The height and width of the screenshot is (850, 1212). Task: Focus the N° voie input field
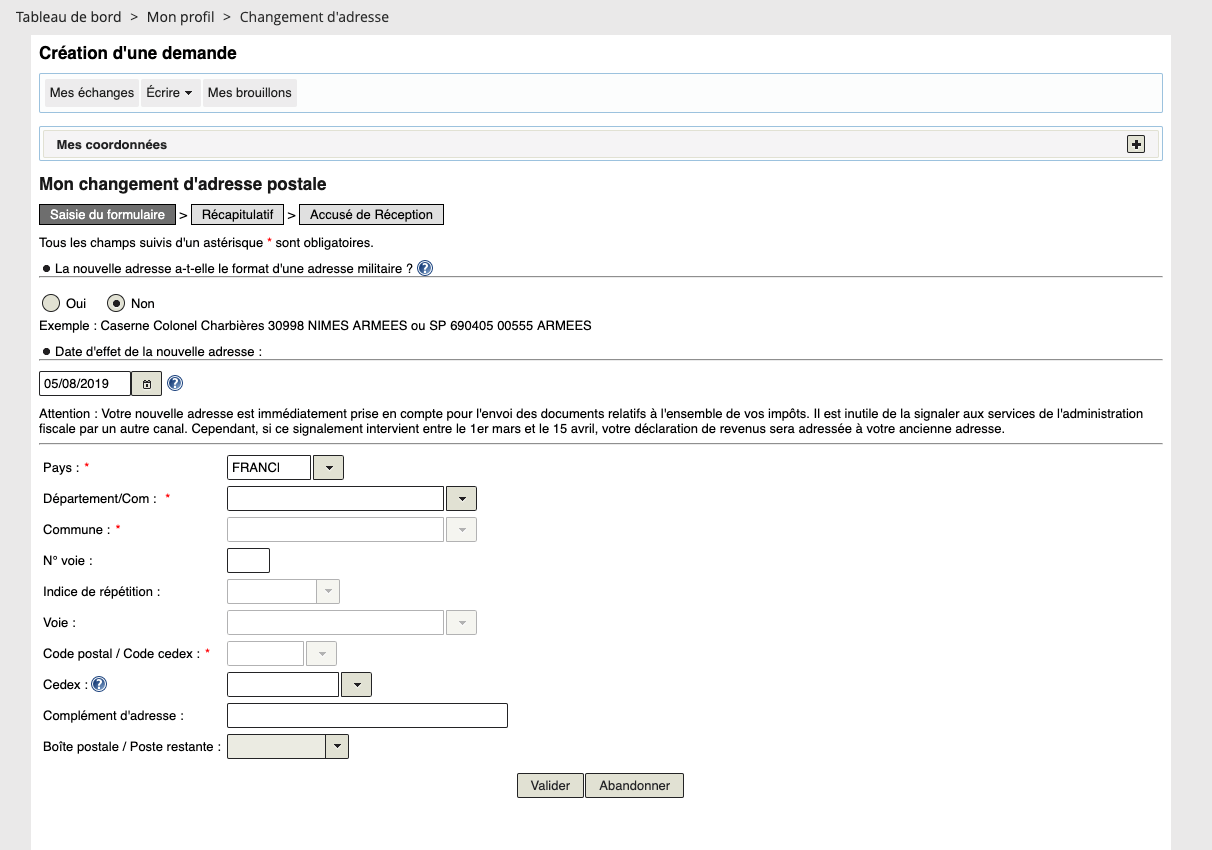pos(249,561)
